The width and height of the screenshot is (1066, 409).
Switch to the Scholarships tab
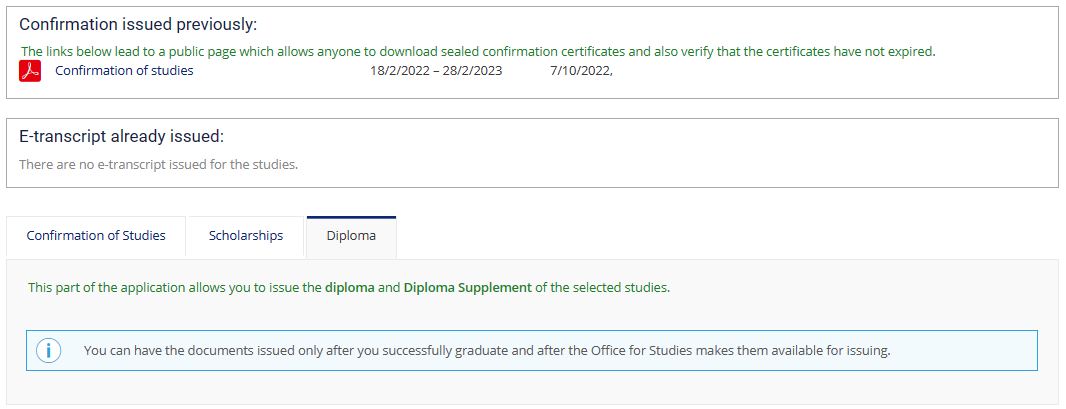[245, 236]
